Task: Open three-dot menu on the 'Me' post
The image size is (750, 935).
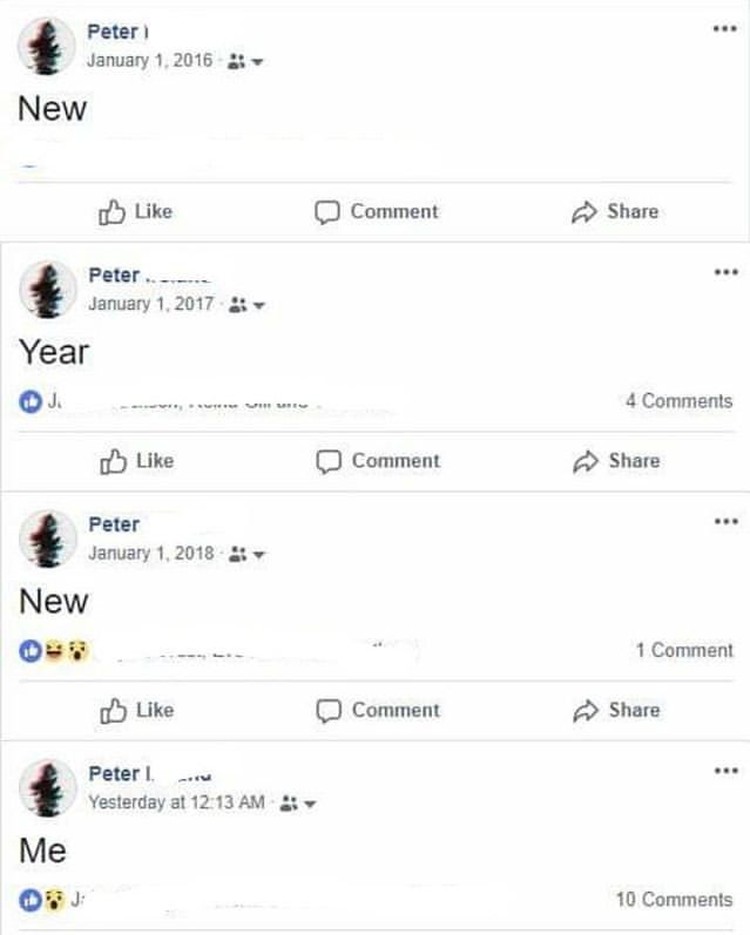Action: (726, 770)
